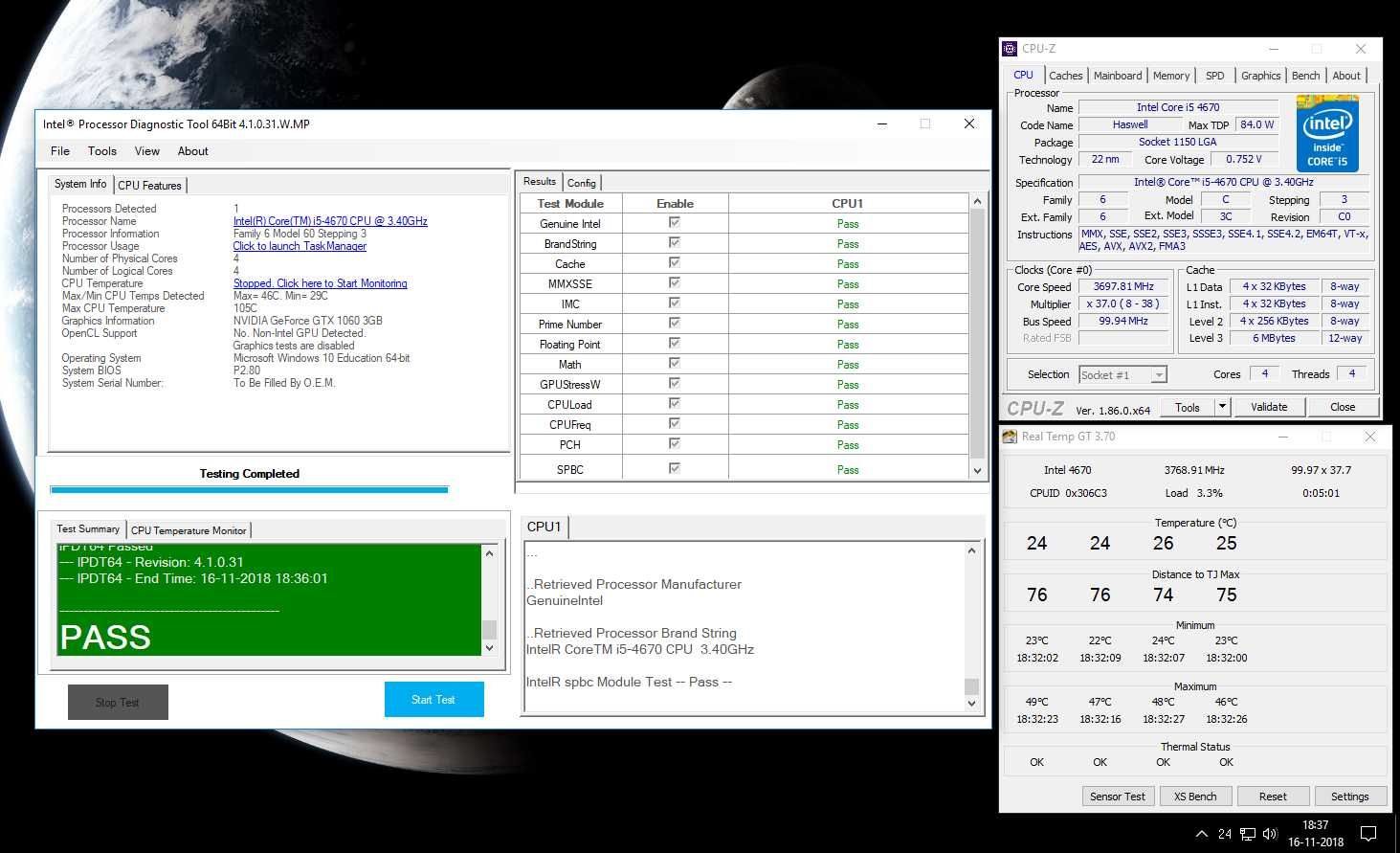The image size is (1400, 853).
Task: Toggle the Math test checkbox
Action: pos(675,363)
